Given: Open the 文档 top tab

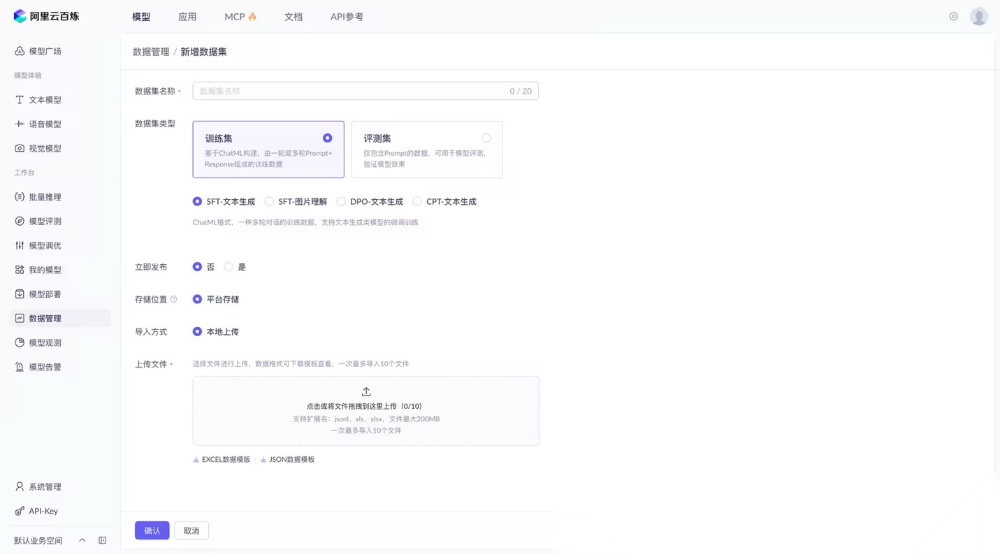Looking at the screenshot, I should tap(293, 17).
